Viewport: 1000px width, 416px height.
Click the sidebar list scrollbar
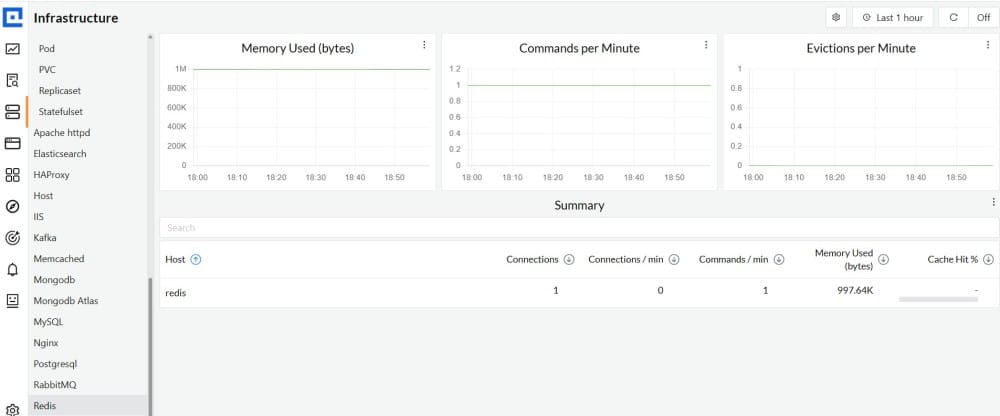coord(151,346)
